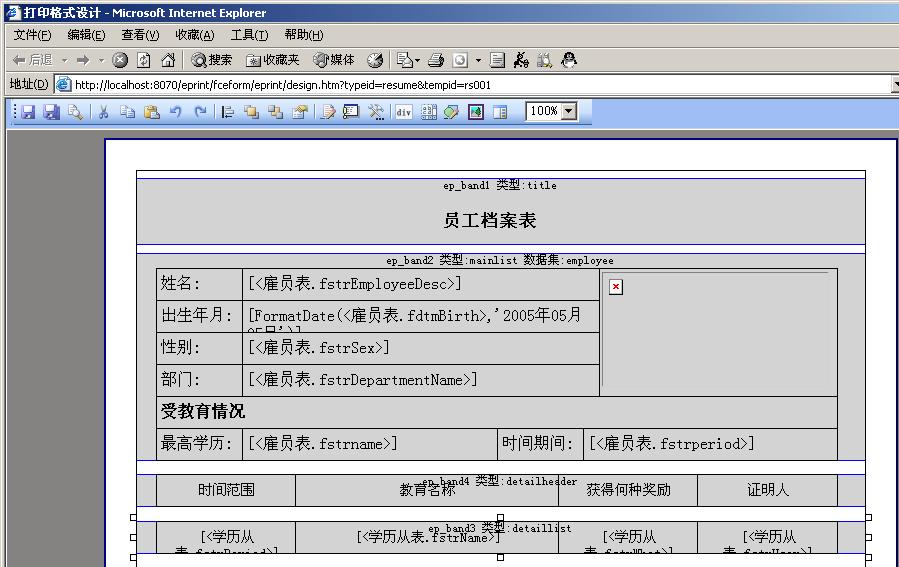Viewport: 899px width, 567px height.
Task: Select the fstrDepartmentName field cell
Action: click(421, 380)
